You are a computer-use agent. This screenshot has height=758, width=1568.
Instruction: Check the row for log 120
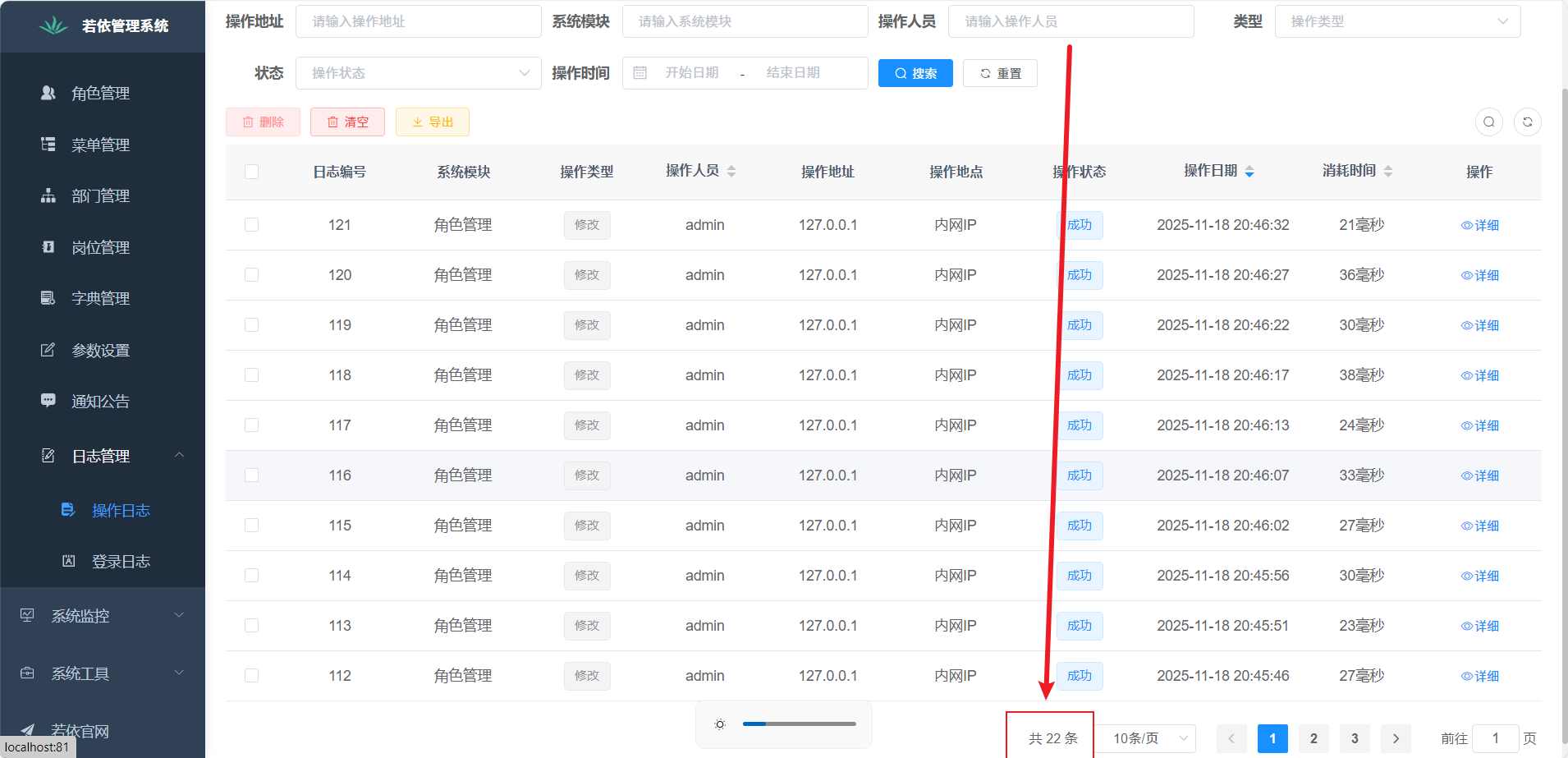click(252, 275)
